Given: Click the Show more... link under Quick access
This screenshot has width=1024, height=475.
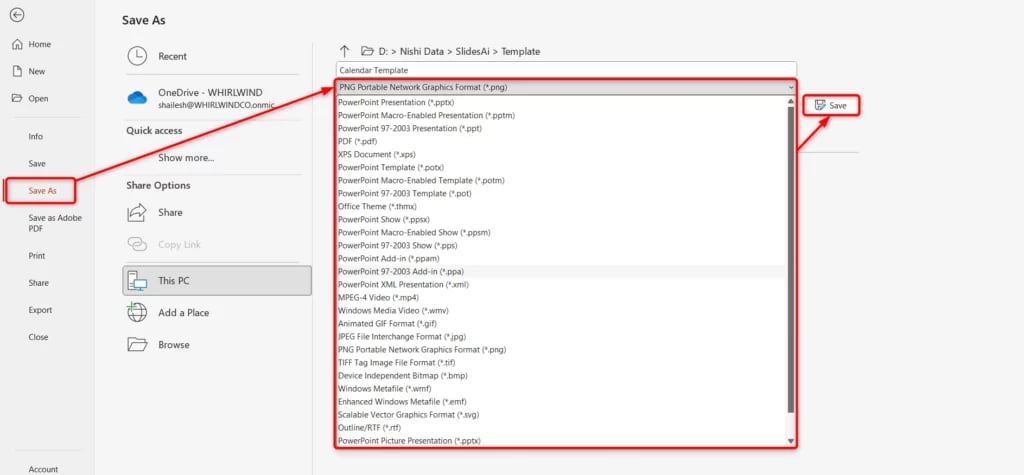Looking at the screenshot, I should (186, 158).
